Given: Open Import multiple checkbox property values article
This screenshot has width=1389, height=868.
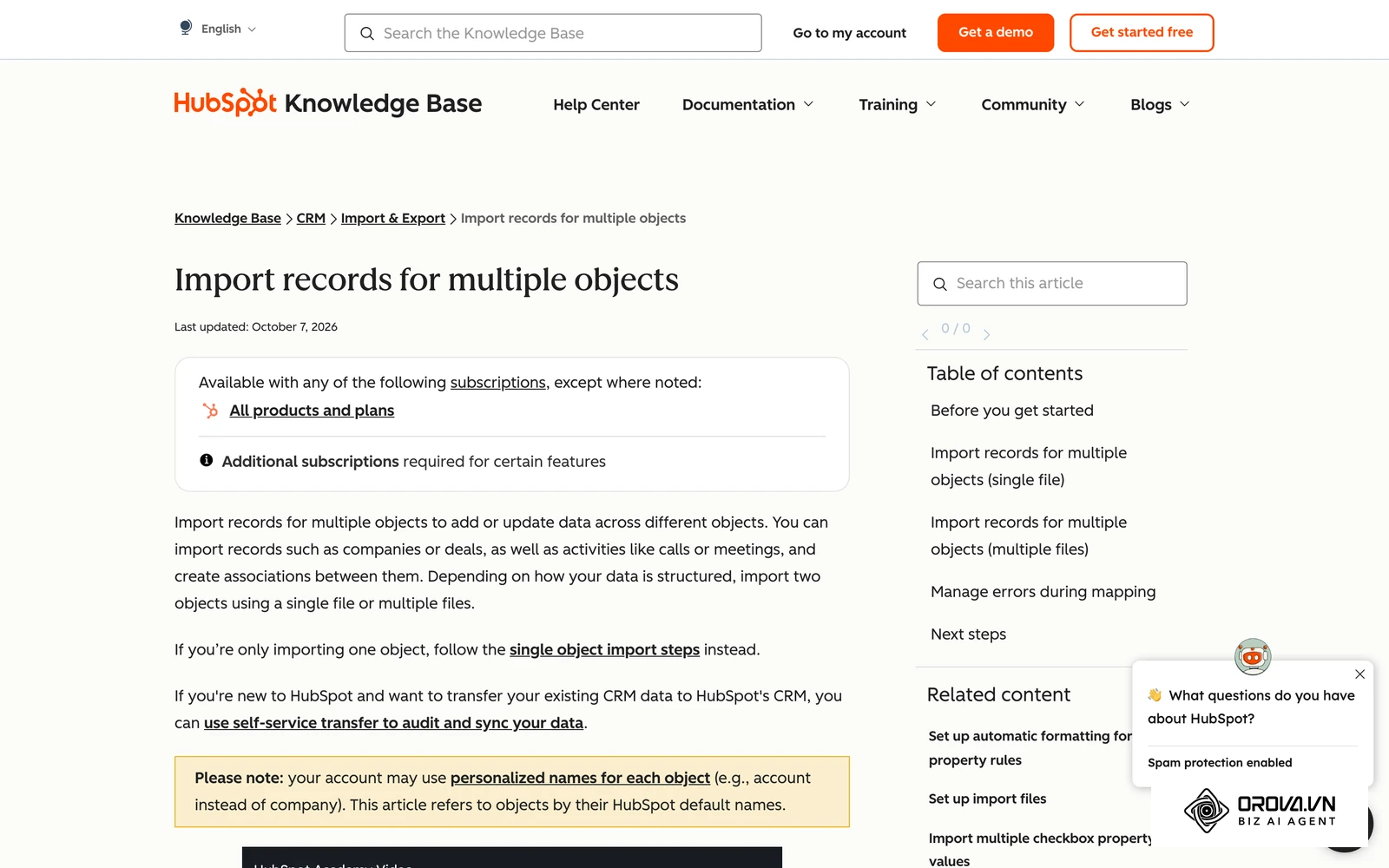Looking at the screenshot, I should point(1040,849).
